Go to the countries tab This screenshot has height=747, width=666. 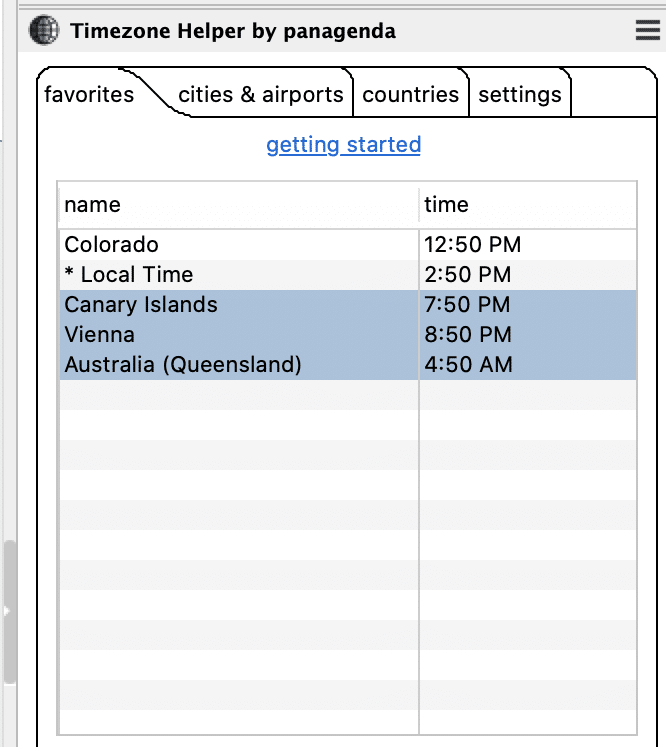click(x=410, y=95)
